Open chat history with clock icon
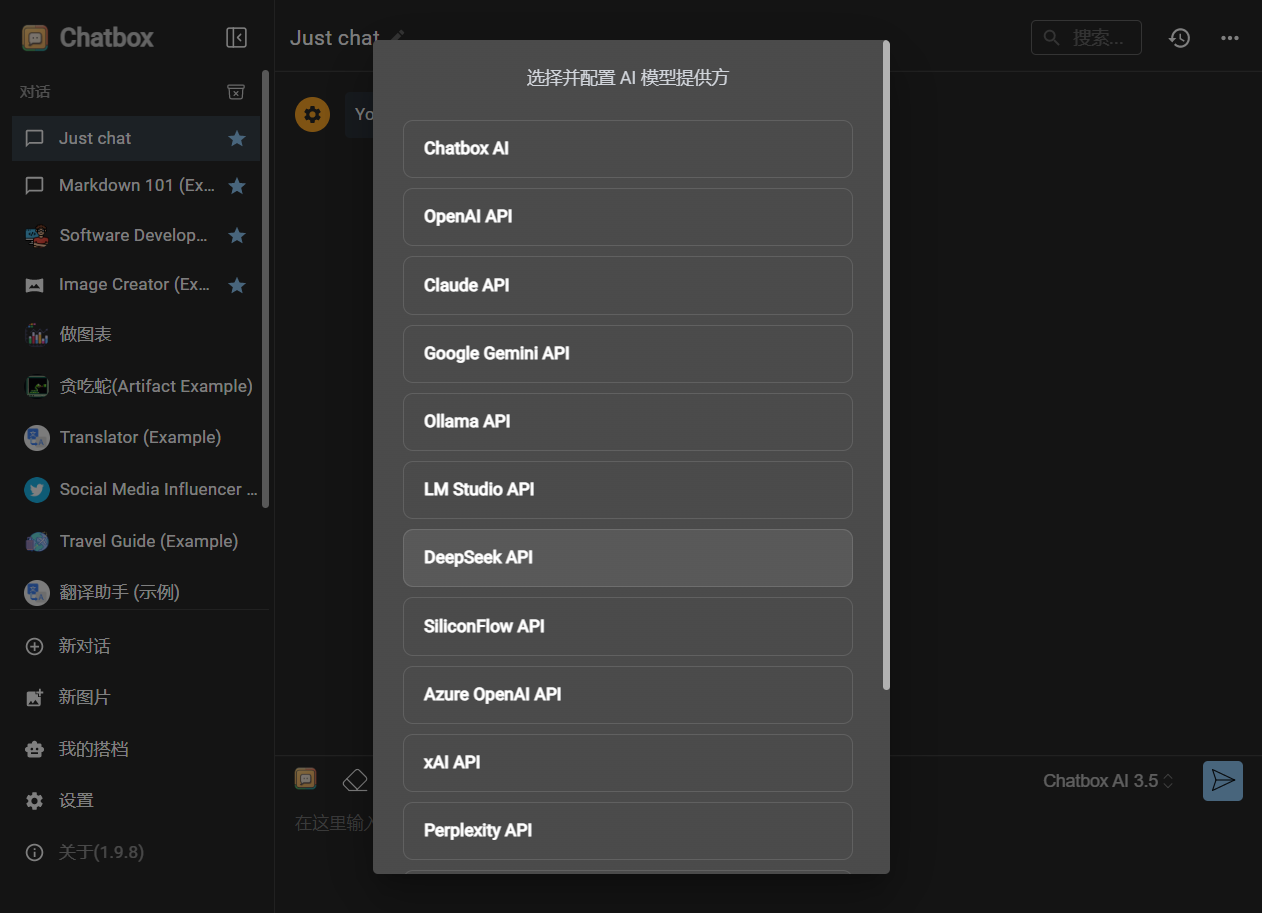Screen dimensions: 1262x913 tap(1179, 38)
